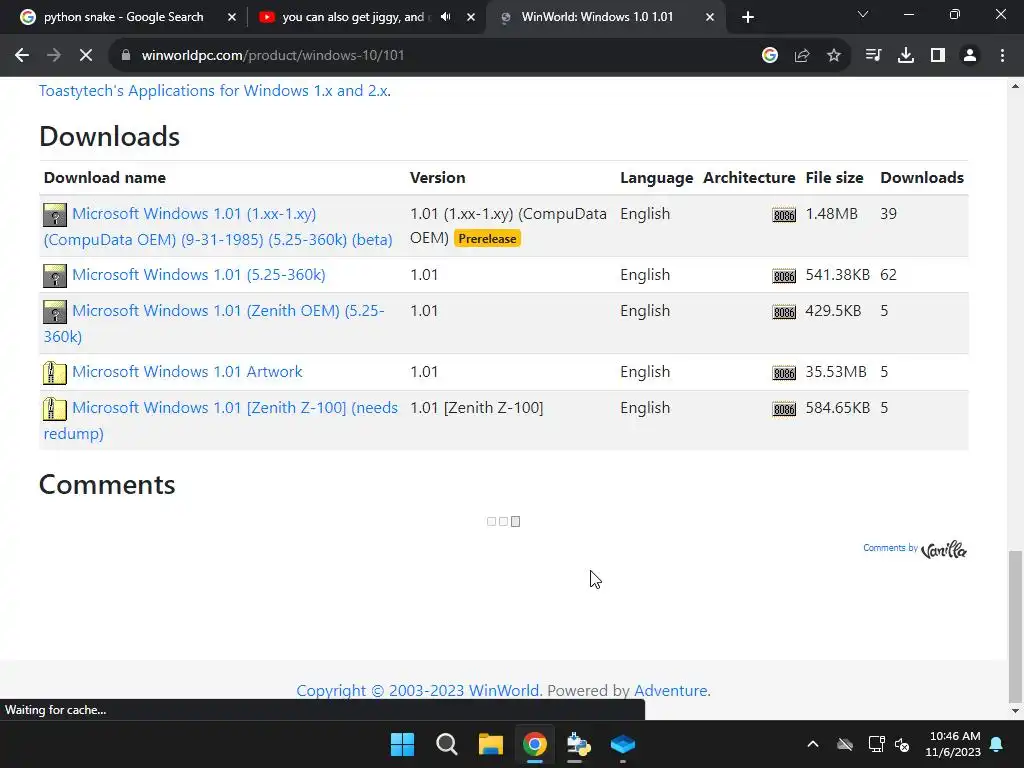This screenshot has height=768, width=1024.
Task: Open the notification bell
Action: click(997, 744)
